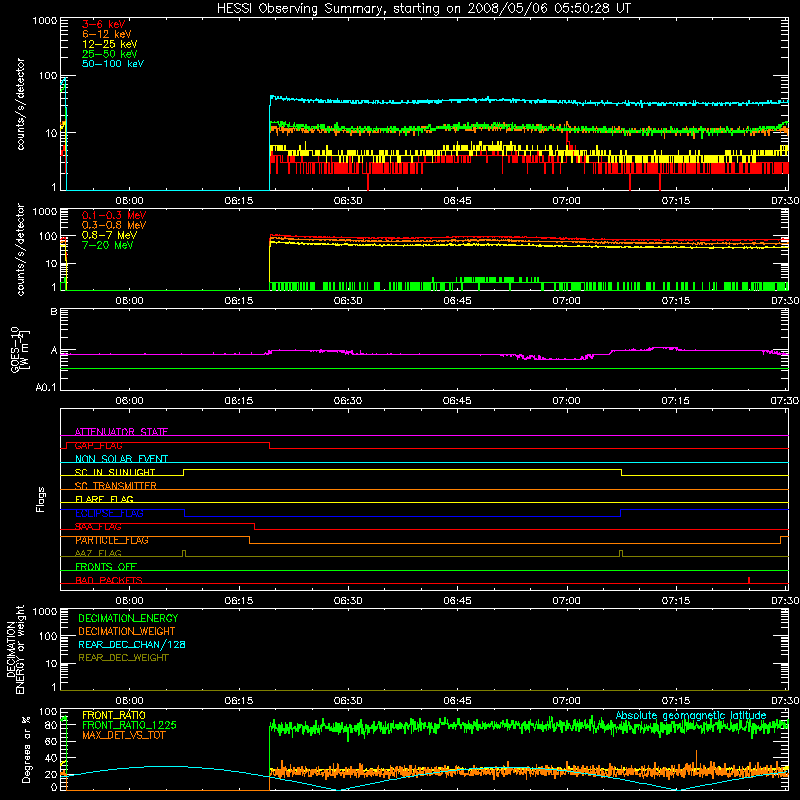The width and height of the screenshot is (800, 800).
Task: Click the 0.1-0.3 MeV legend label
Action: click(x=114, y=215)
